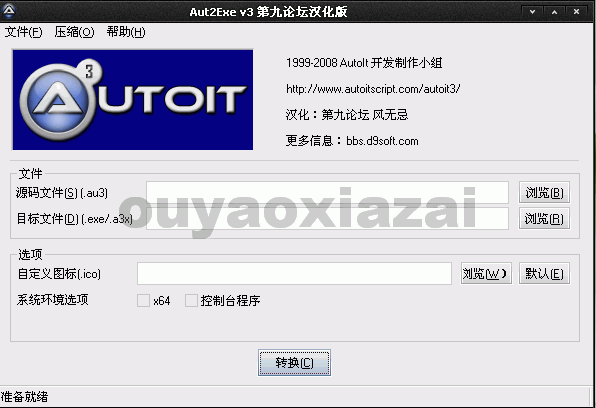Open the 帮助(H) menu

(126, 32)
